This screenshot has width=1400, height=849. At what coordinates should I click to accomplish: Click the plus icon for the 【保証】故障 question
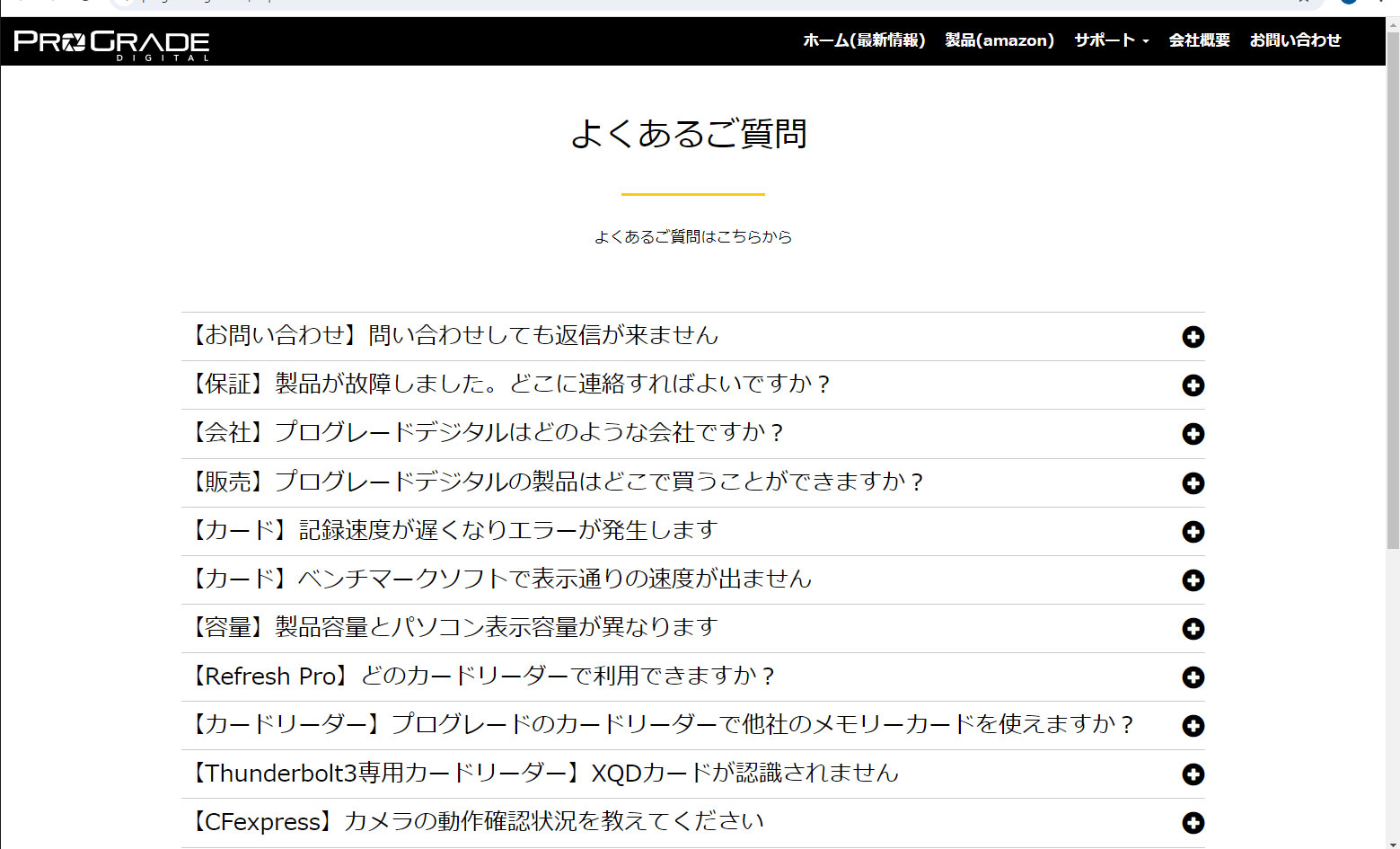[x=1193, y=385]
